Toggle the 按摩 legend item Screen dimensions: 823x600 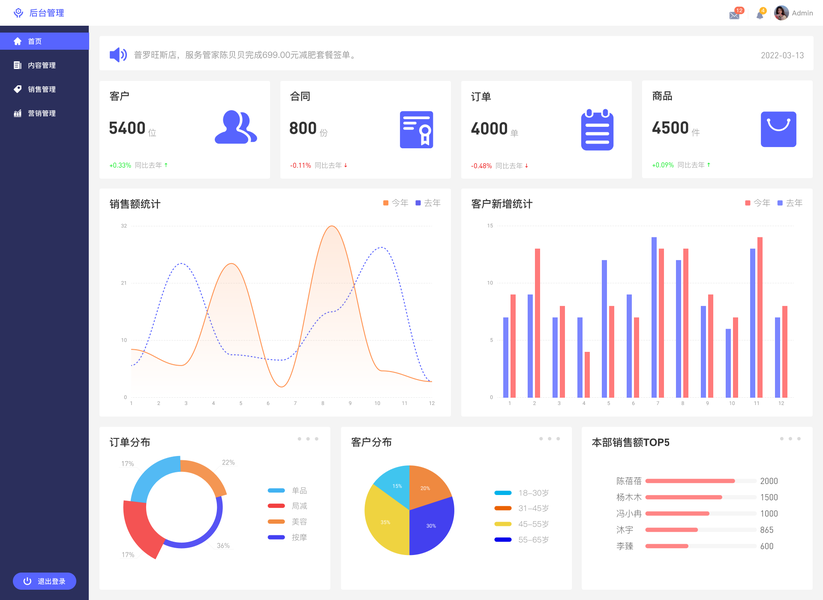[x=288, y=538]
